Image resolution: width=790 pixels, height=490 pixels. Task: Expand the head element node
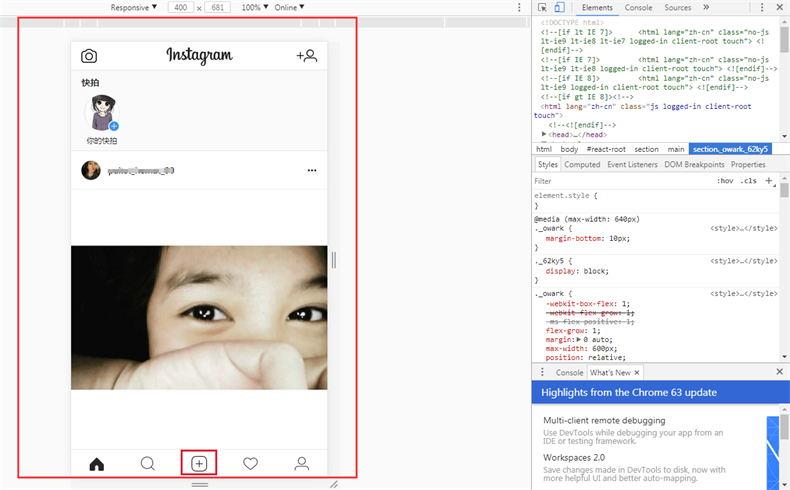pos(544,134)
